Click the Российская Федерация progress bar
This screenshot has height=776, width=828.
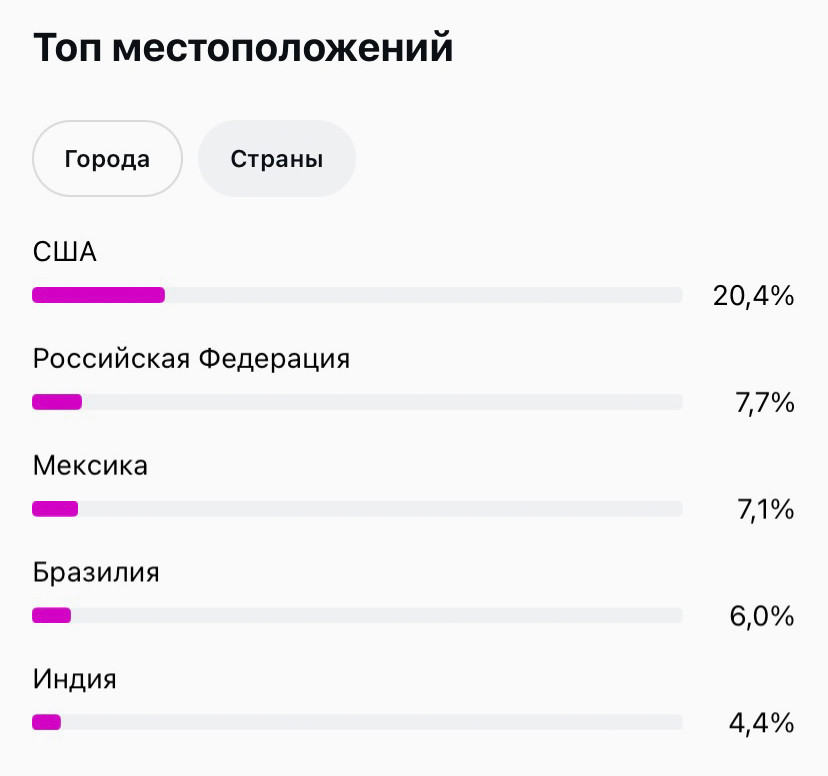pyautogui.click(x=357, y=402)
